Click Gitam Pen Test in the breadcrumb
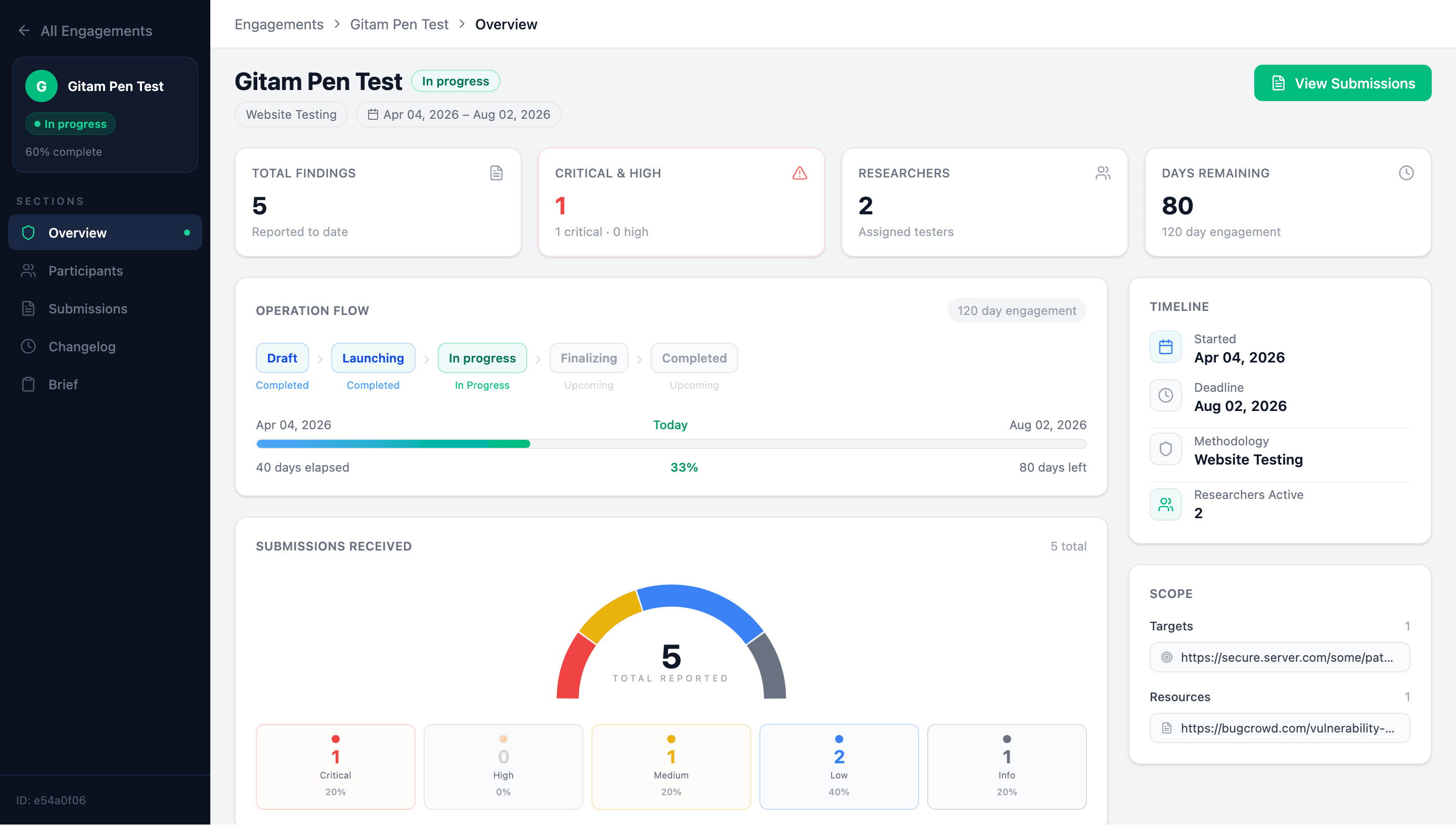 coord(399,24)
